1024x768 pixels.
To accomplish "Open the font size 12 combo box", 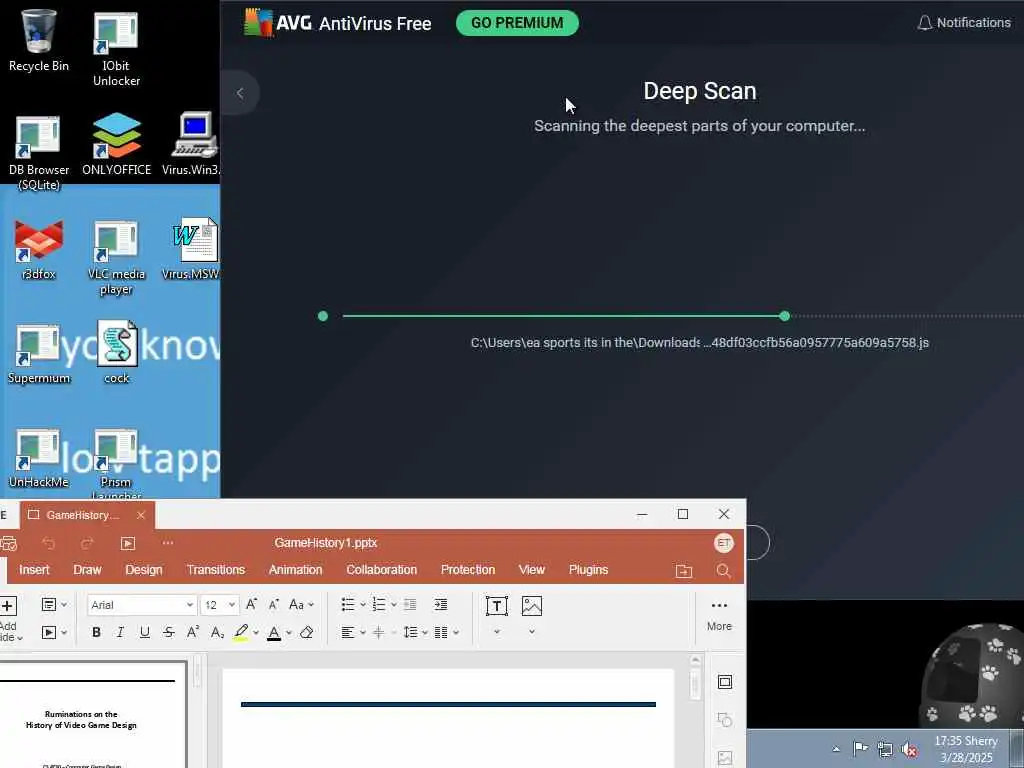I will 219,605.
